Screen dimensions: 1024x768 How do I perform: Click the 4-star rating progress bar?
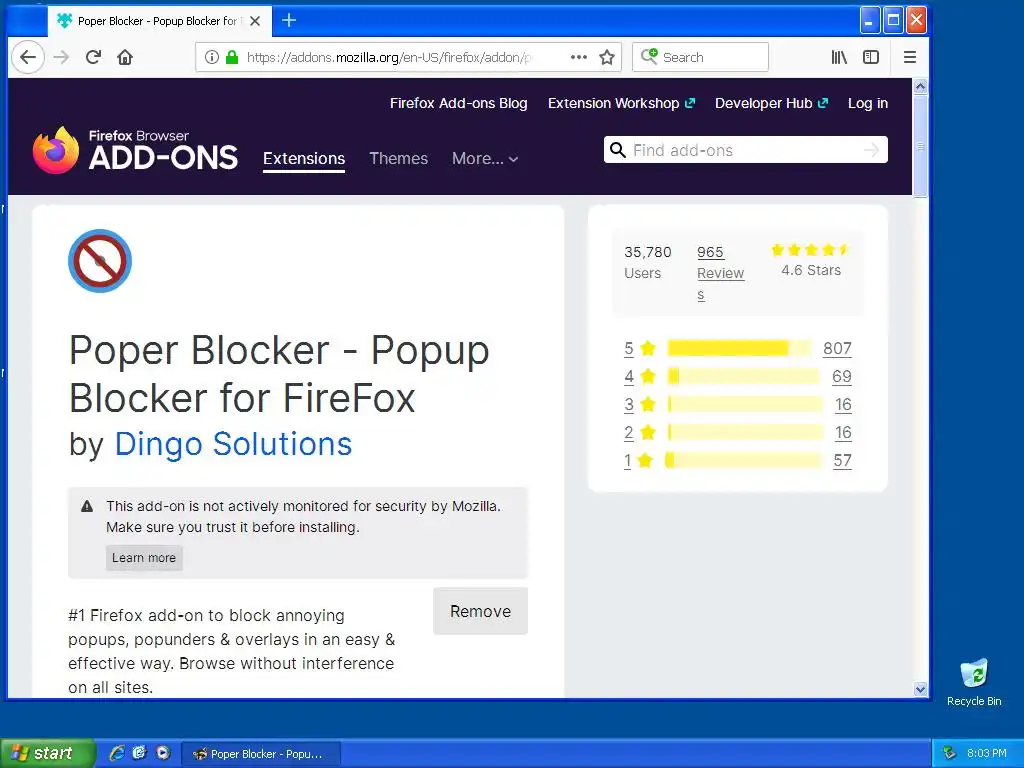743,376
